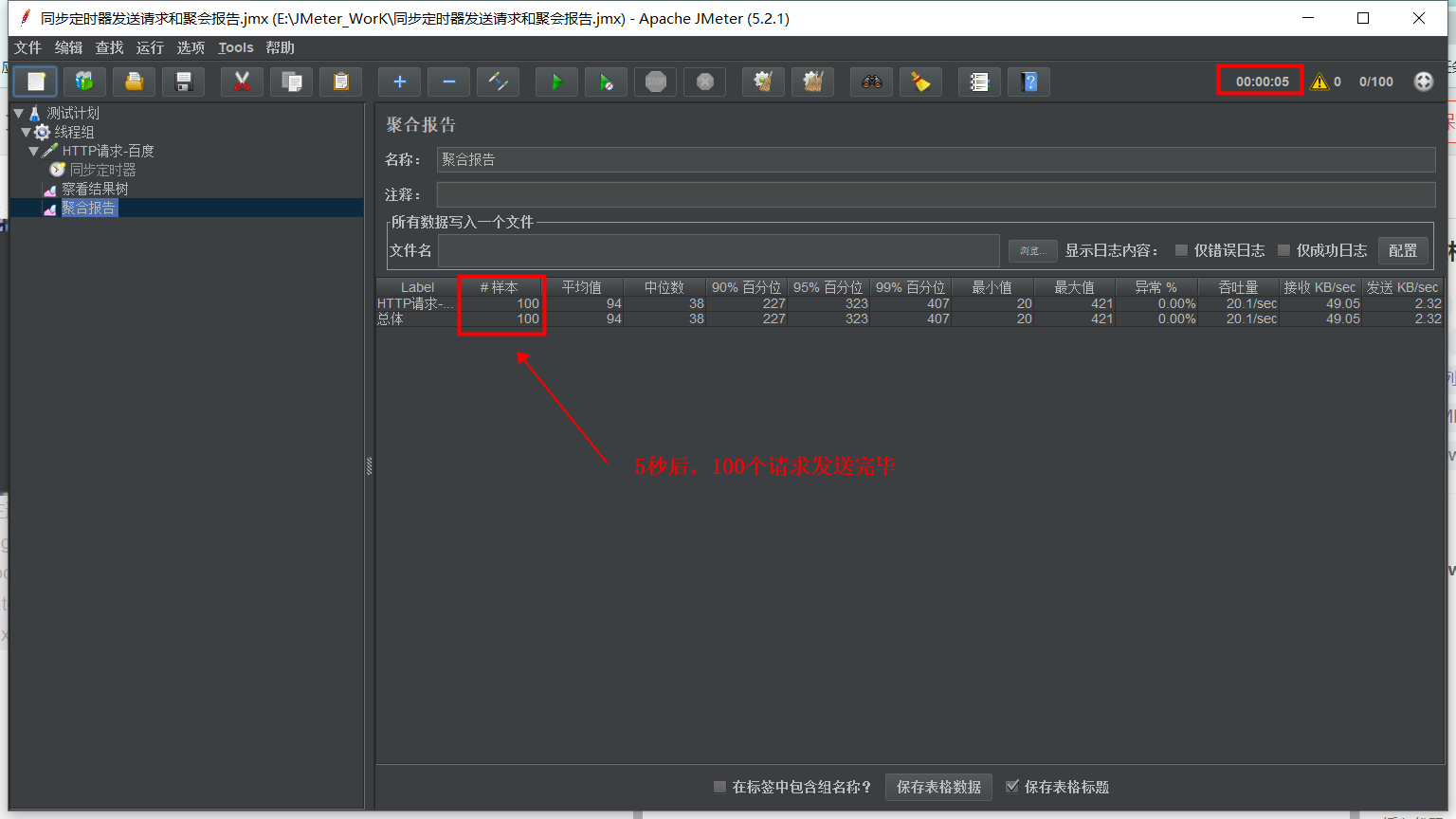Screen dimensions: 1456x819
Task: Click the Stop test icon
Action: click(655, 82)
